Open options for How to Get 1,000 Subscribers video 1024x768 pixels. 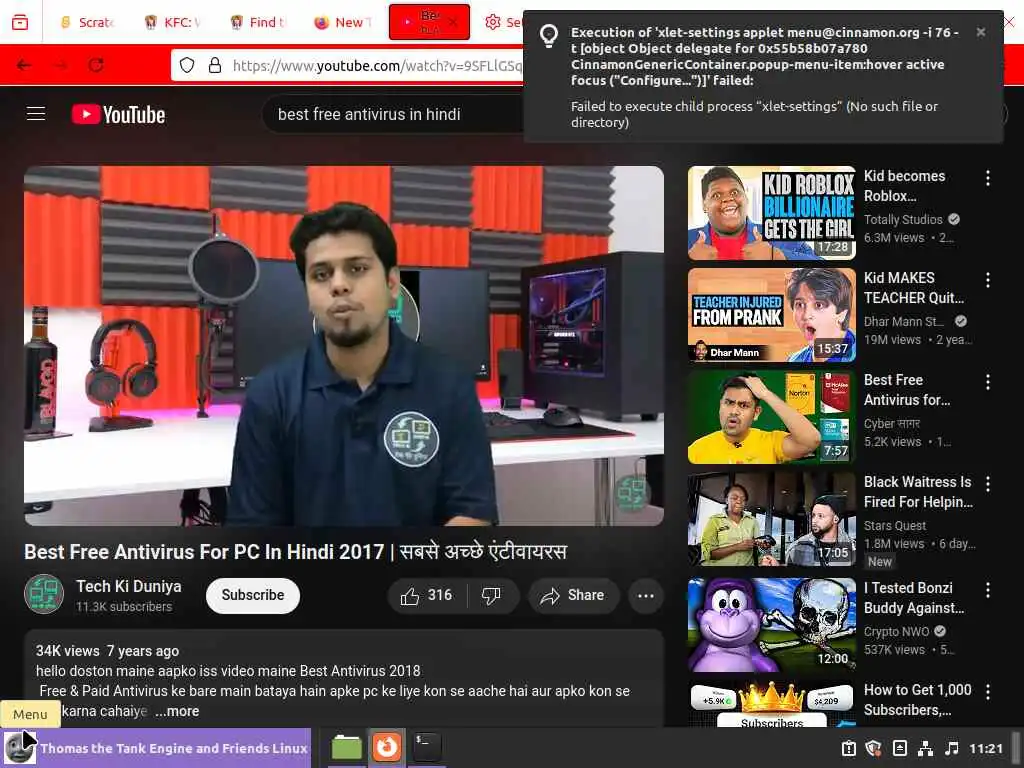pos(988,692)
